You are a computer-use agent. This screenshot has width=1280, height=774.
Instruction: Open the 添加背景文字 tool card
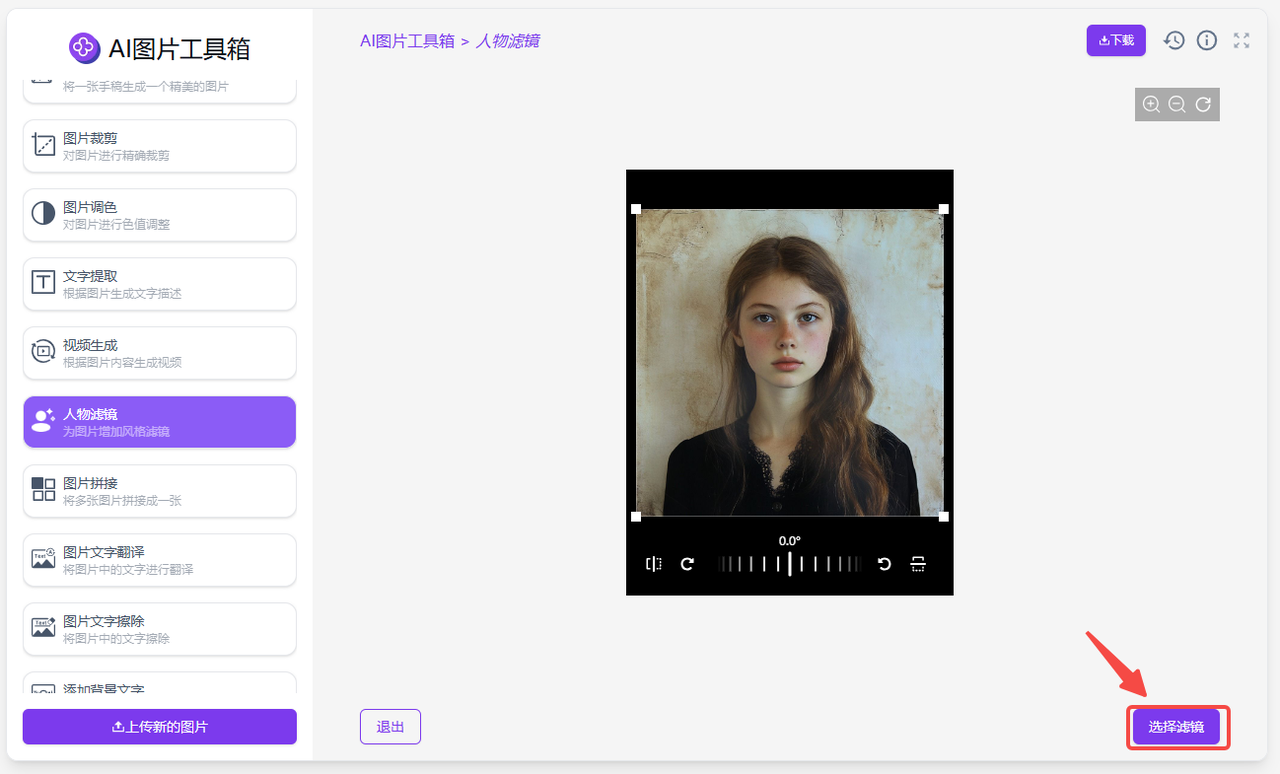(160, 683)
